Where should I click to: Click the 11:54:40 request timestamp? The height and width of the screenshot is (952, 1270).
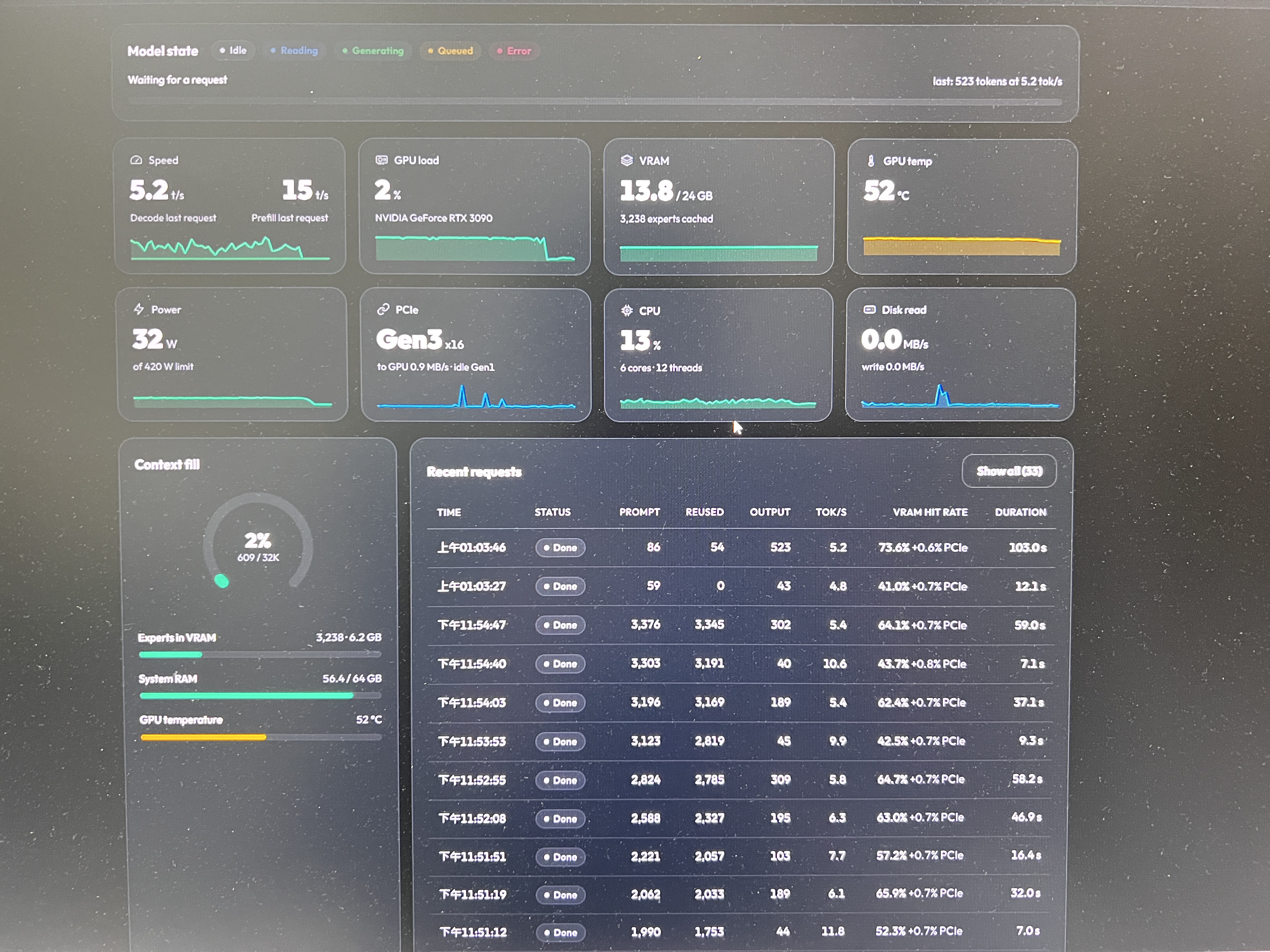click(x=472, y=664)
